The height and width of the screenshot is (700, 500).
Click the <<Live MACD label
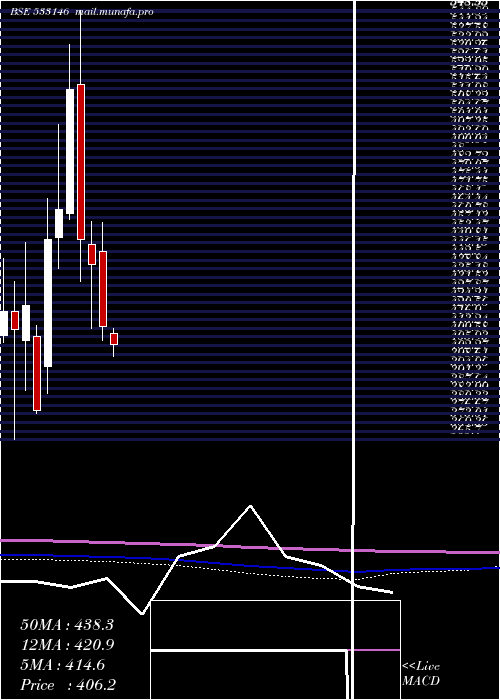pos(421,674)
